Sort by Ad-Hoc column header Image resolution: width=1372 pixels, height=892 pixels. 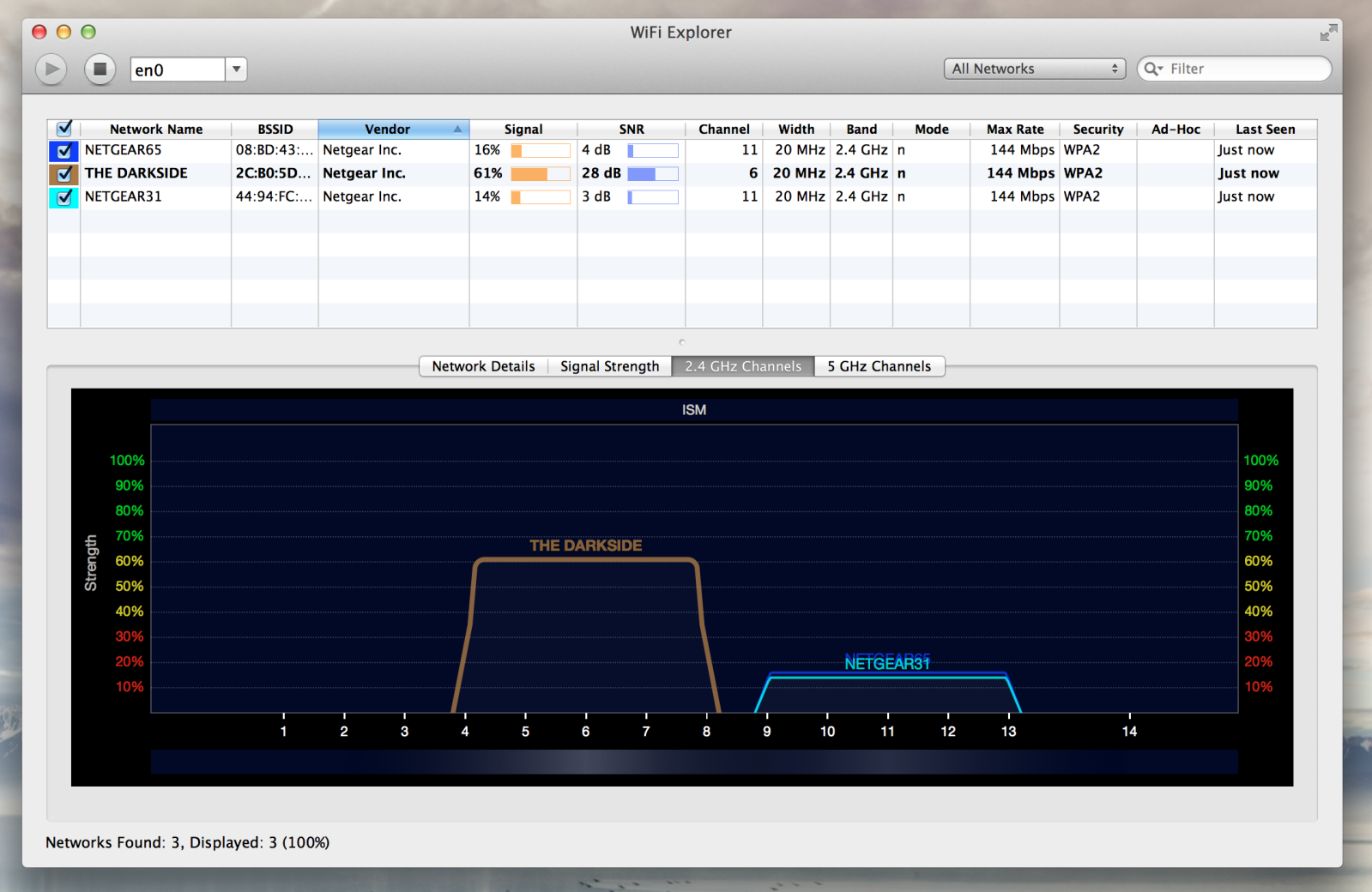pyautogui.click(x=1176, y=130)
